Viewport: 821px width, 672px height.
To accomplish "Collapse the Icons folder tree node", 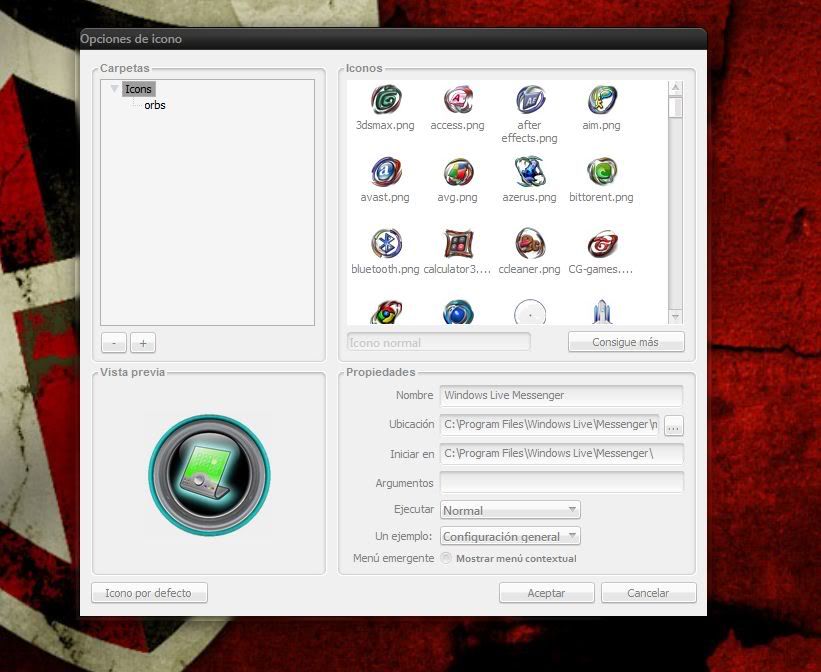I will (x=114, y=89).
